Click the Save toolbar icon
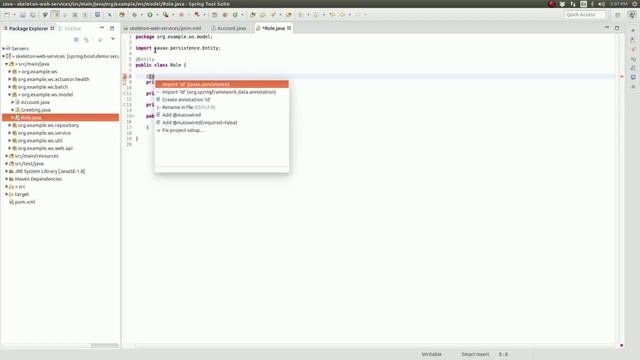This screenshot has width=640, height=360. [23, 15]
